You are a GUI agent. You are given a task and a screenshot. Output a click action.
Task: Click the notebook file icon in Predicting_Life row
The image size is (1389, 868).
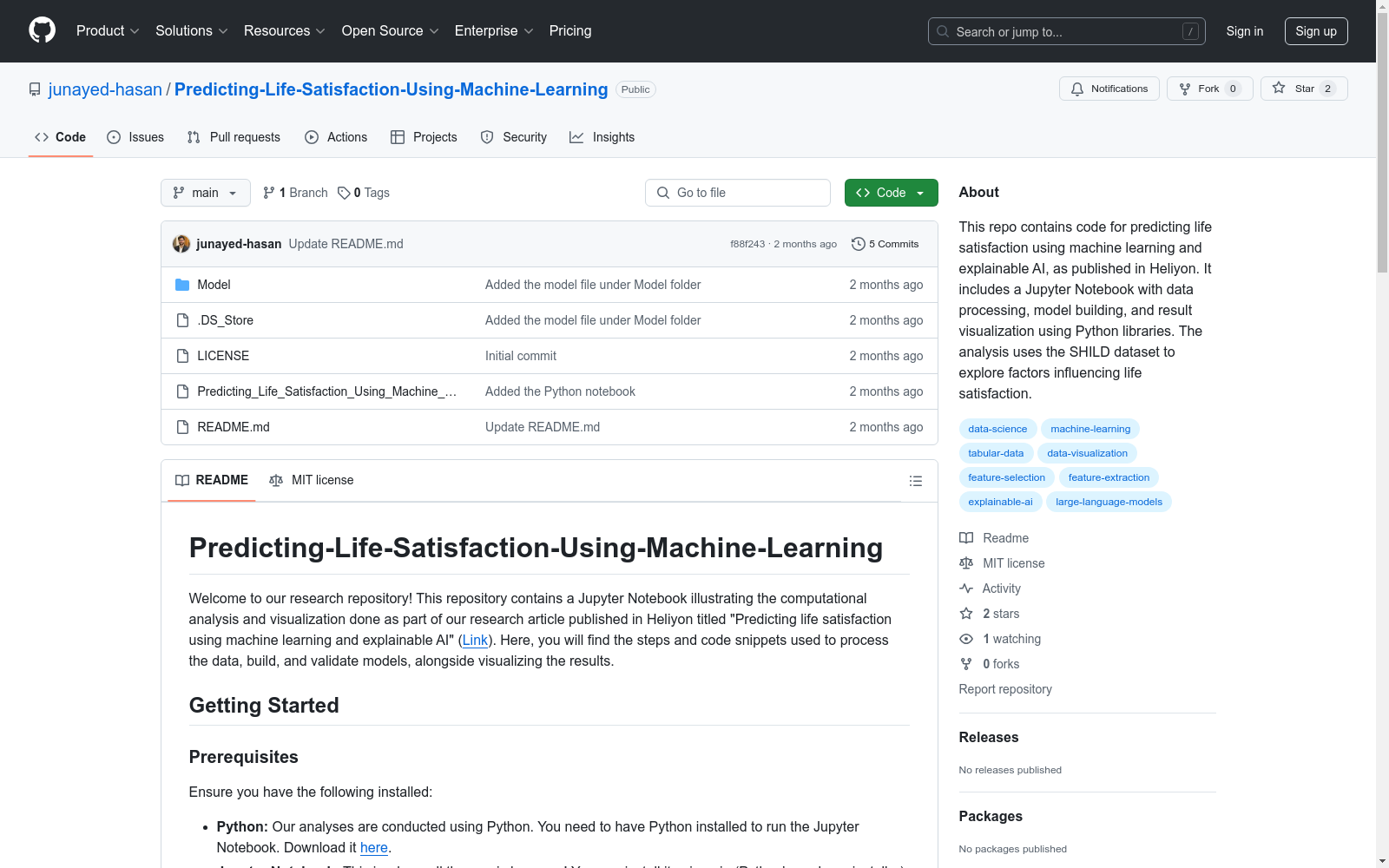[182, 391]
